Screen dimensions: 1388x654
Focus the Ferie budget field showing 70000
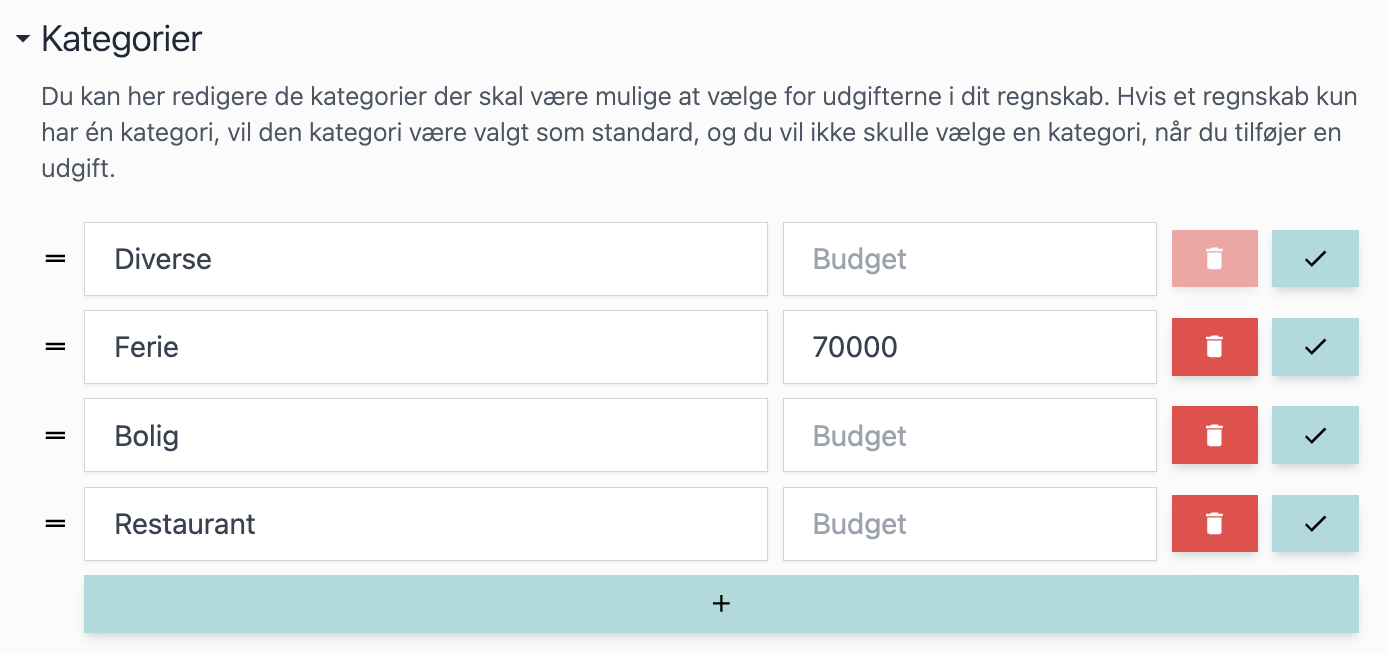tap(970, 347)
